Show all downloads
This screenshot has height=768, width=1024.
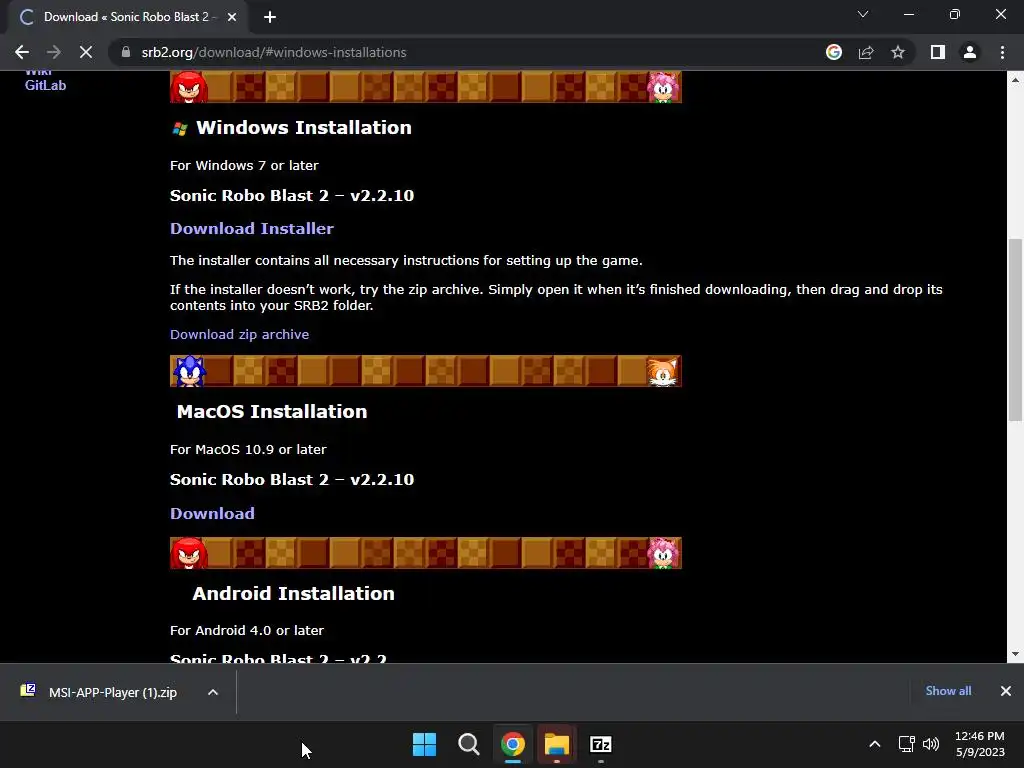[x=948, y=691]
